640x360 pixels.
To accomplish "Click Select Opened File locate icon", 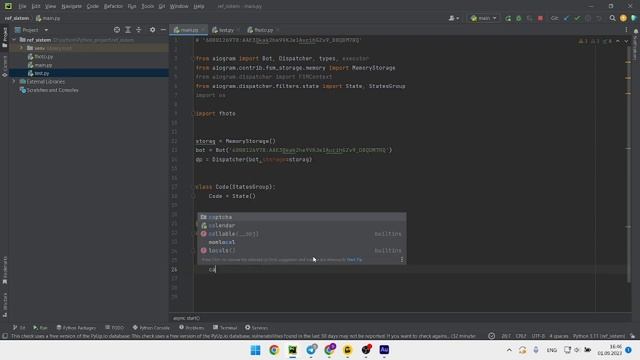I will 117,30.
